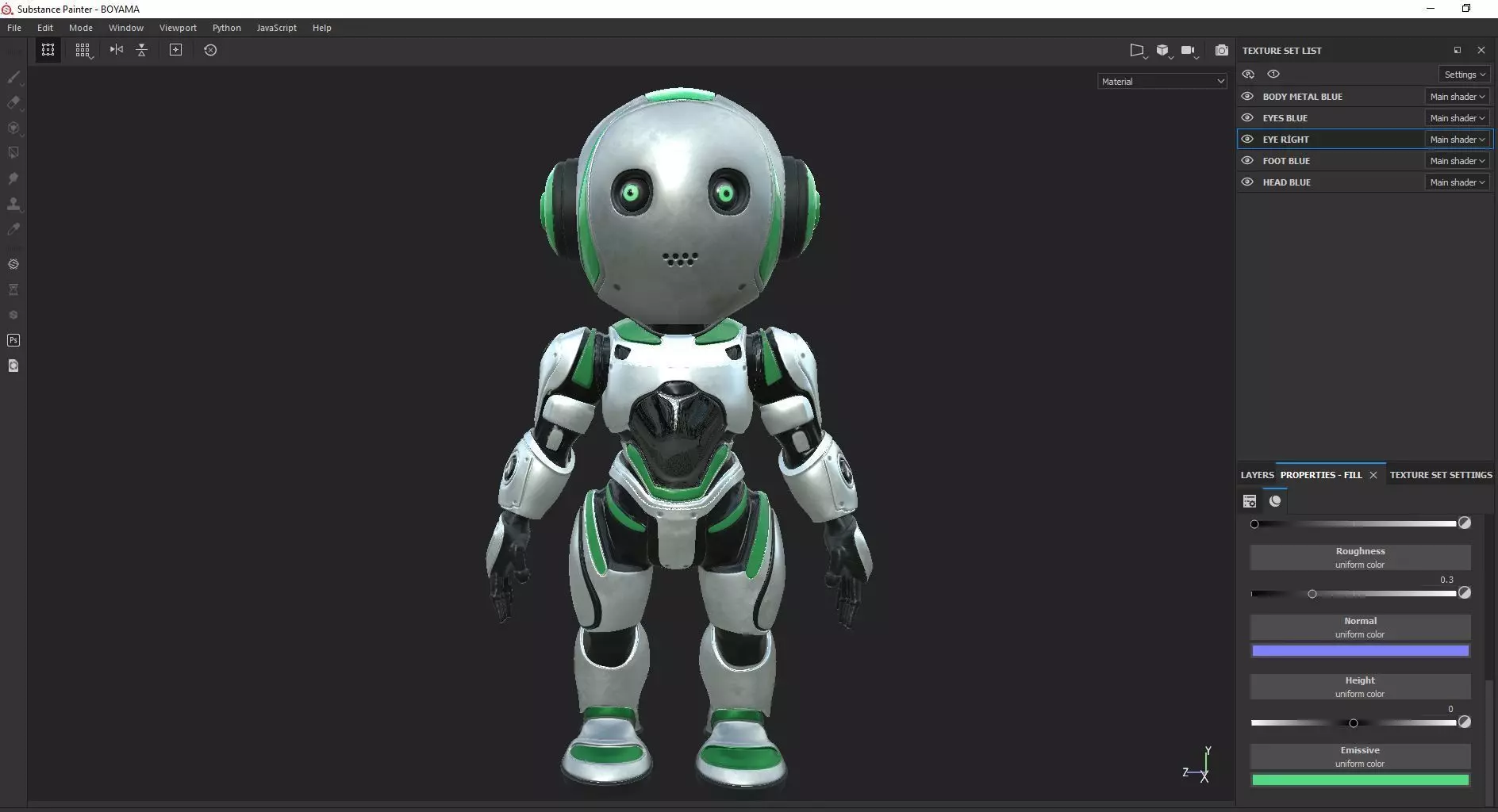This screenshot has height=812, width=1498.
Task: Open the perspective view mode icon
Action: tap(1138, 51)
